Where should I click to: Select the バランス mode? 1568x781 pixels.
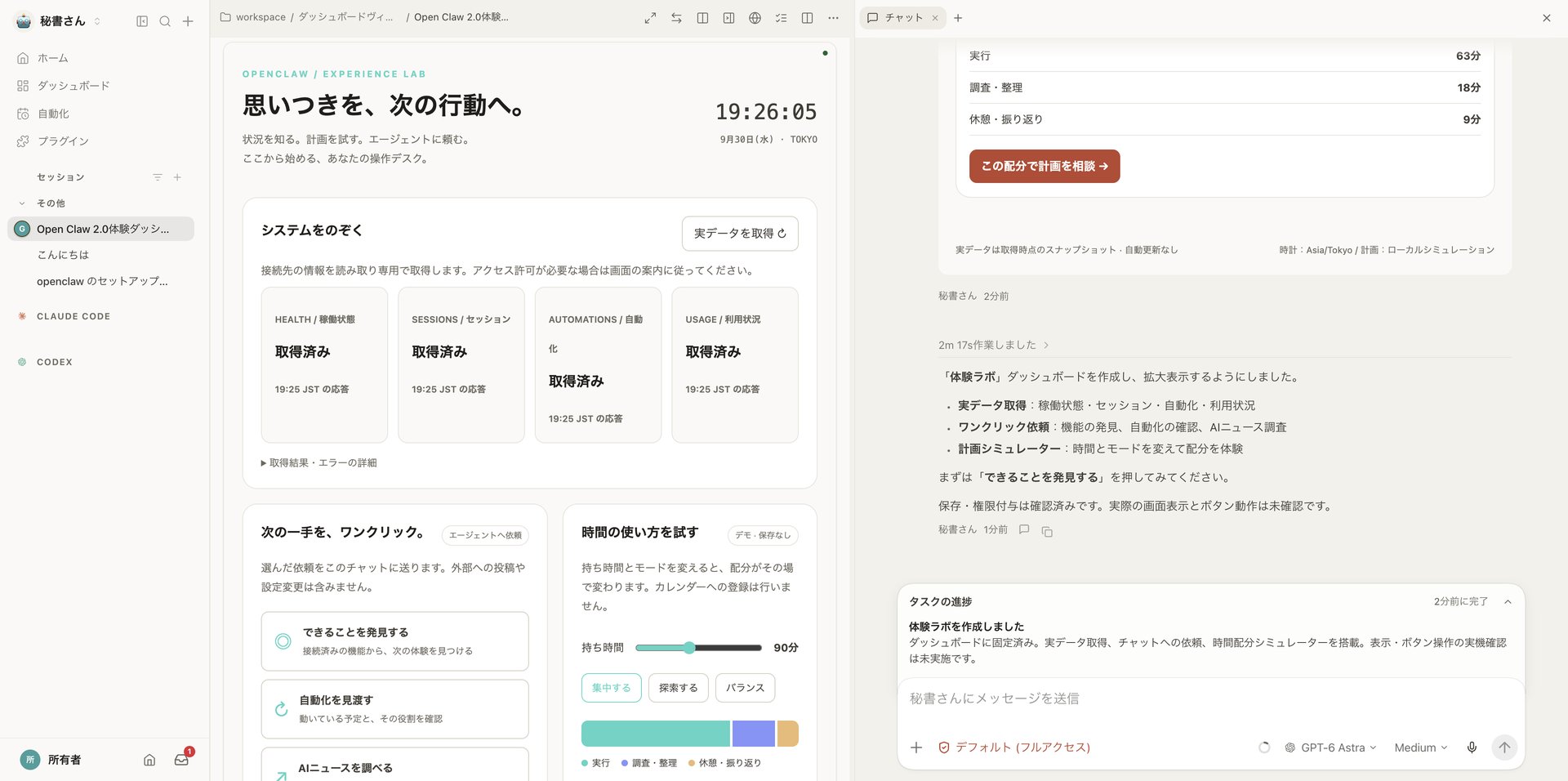tap(745, 688)
